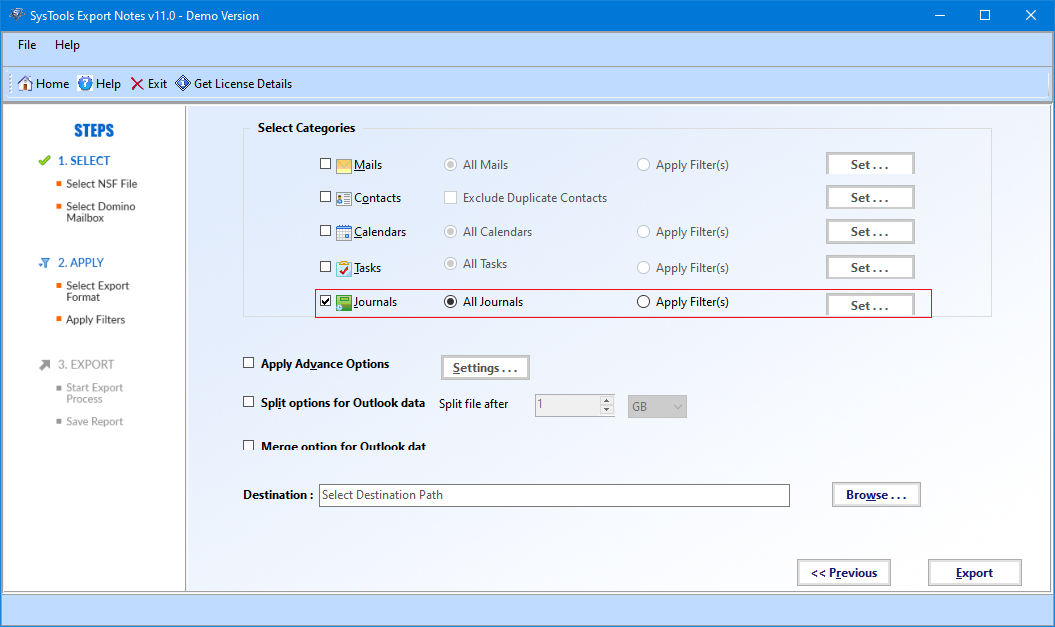The width and height of the screenshot is (1055, 627).
Task: Toggle Split options for Outlook data checkbox
Action: tap(248, 402)
